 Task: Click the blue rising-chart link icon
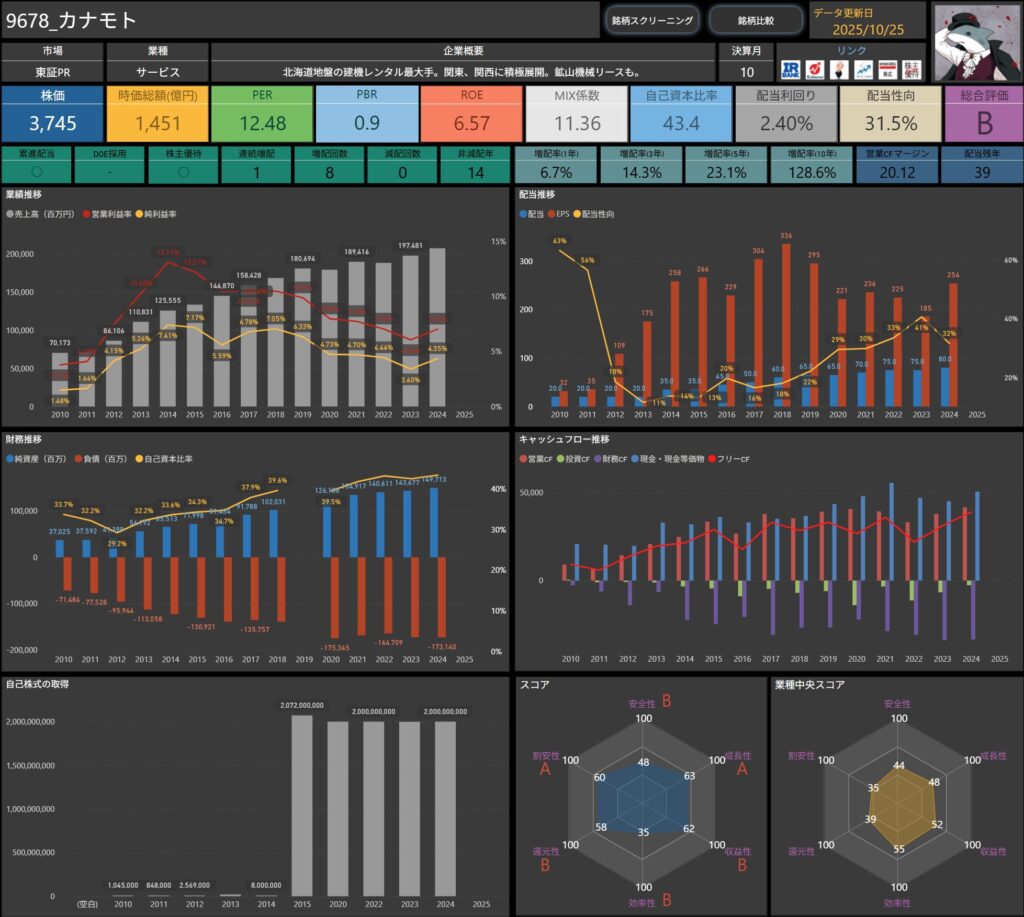863,70
